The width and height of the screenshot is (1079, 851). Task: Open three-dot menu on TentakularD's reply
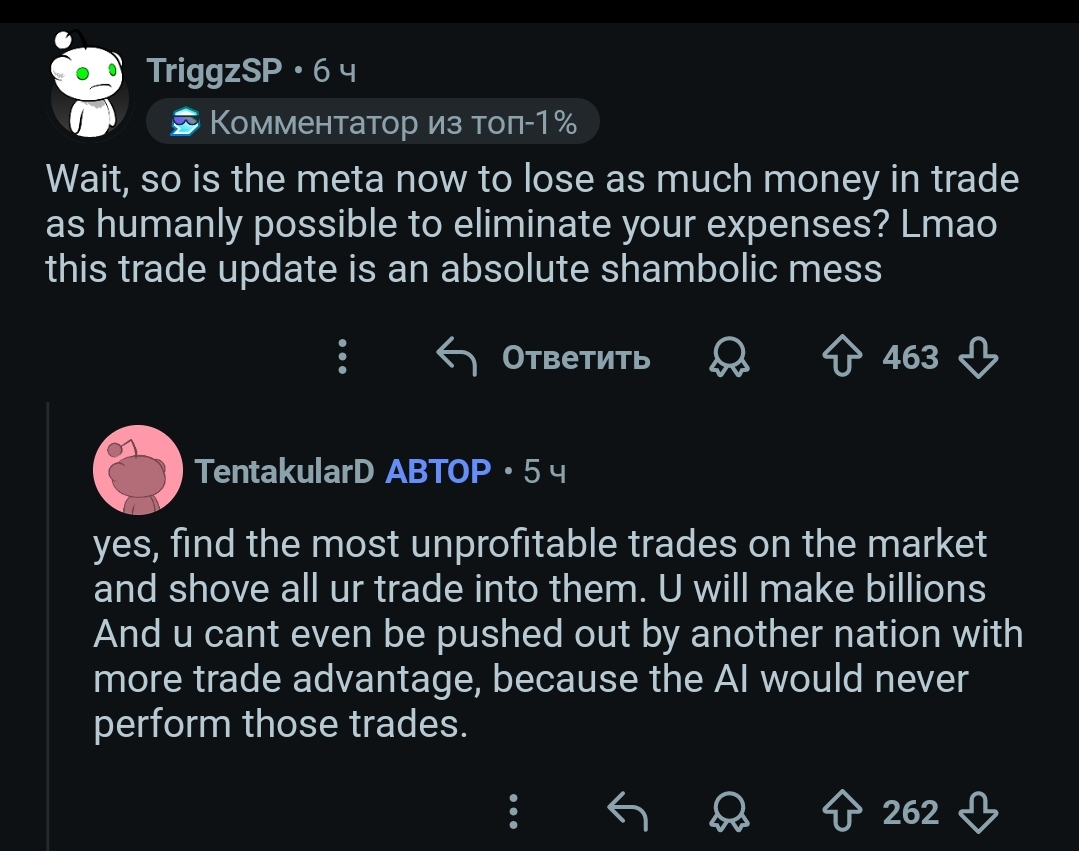(514, 811)
